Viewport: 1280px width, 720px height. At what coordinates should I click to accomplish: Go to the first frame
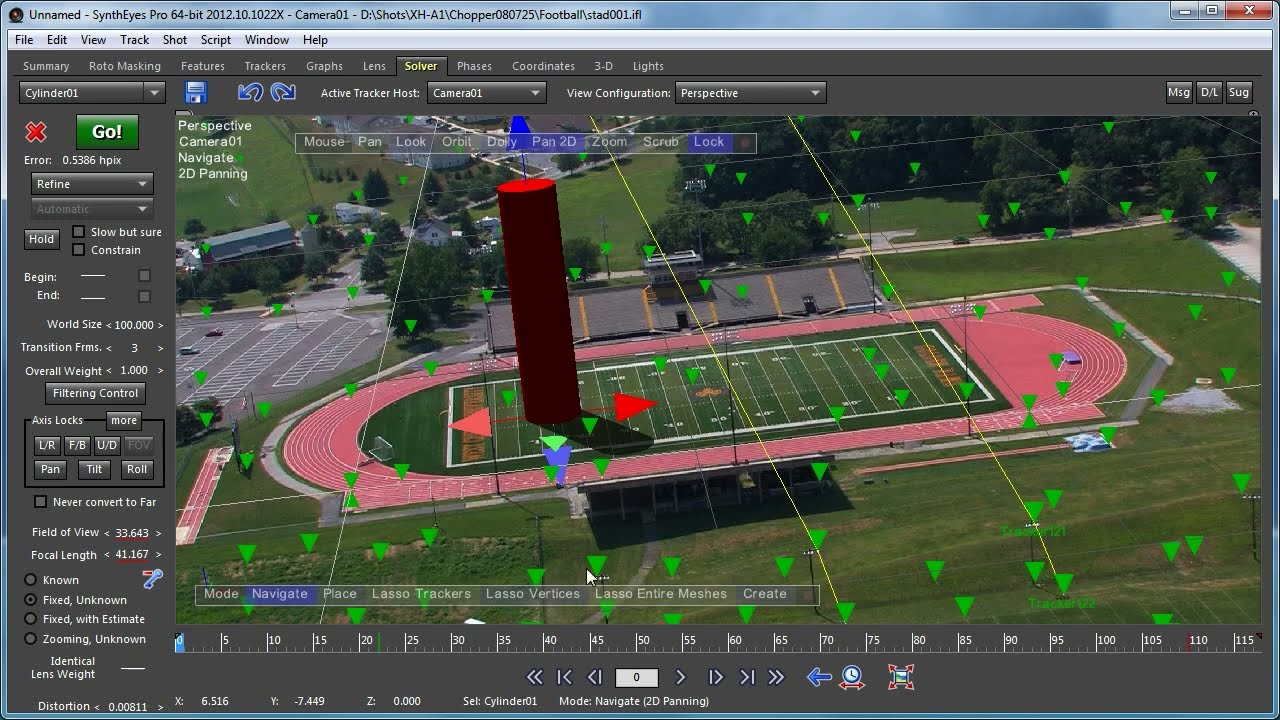[564, 677]
